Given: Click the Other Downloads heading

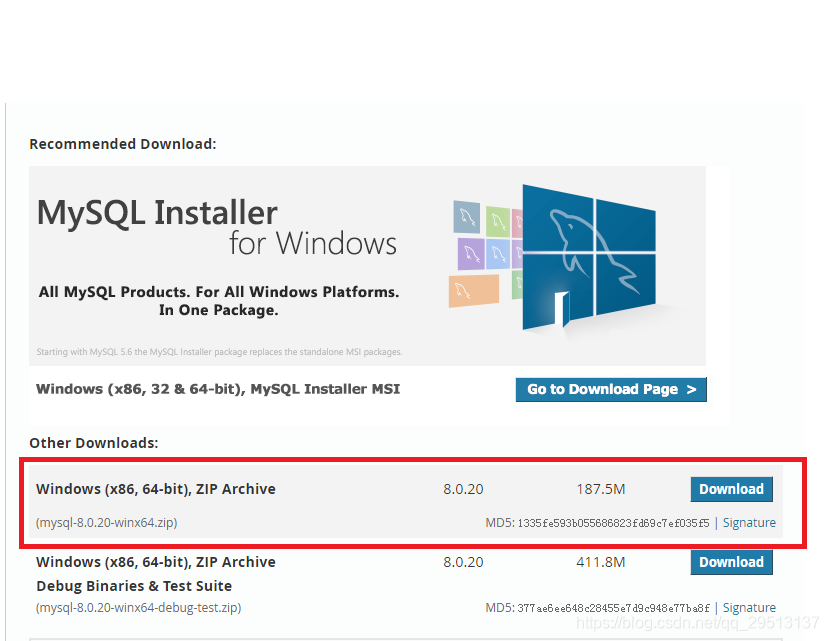Looking at the screenshot, I should [x=94, y=443].
